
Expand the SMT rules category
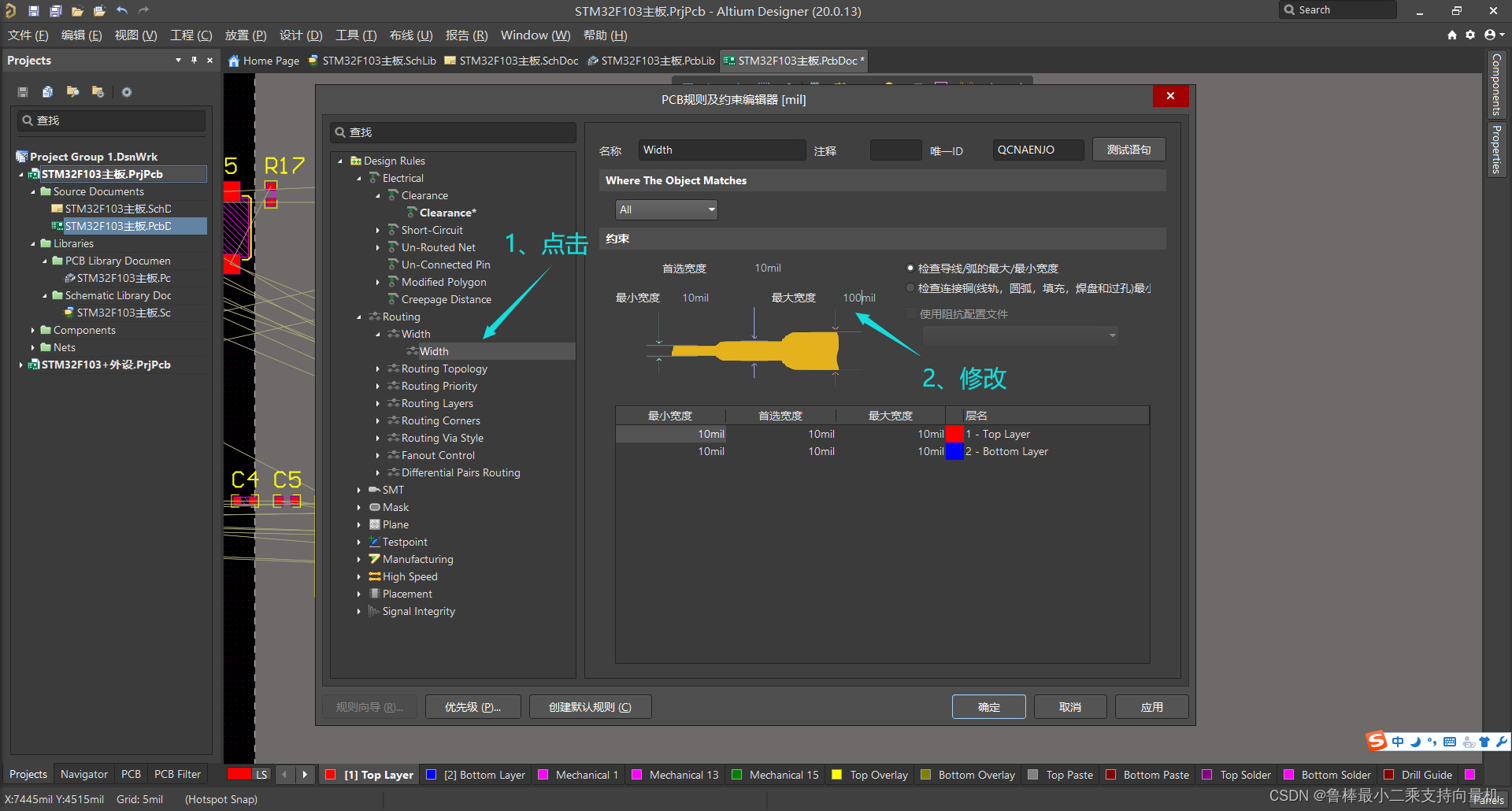[359, 491]
